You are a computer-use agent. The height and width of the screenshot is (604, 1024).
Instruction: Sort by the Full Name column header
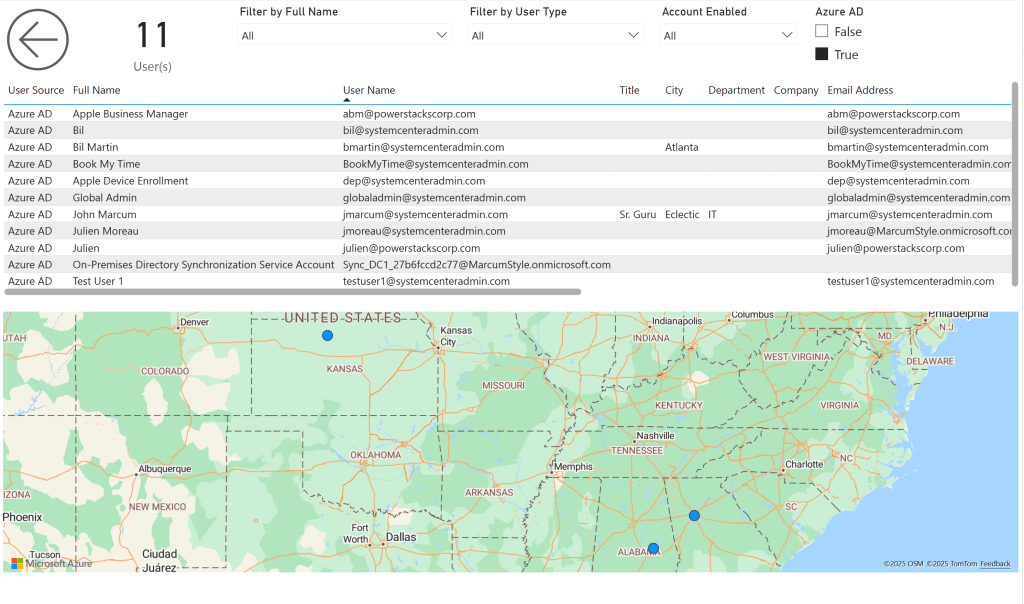point(96,90)
